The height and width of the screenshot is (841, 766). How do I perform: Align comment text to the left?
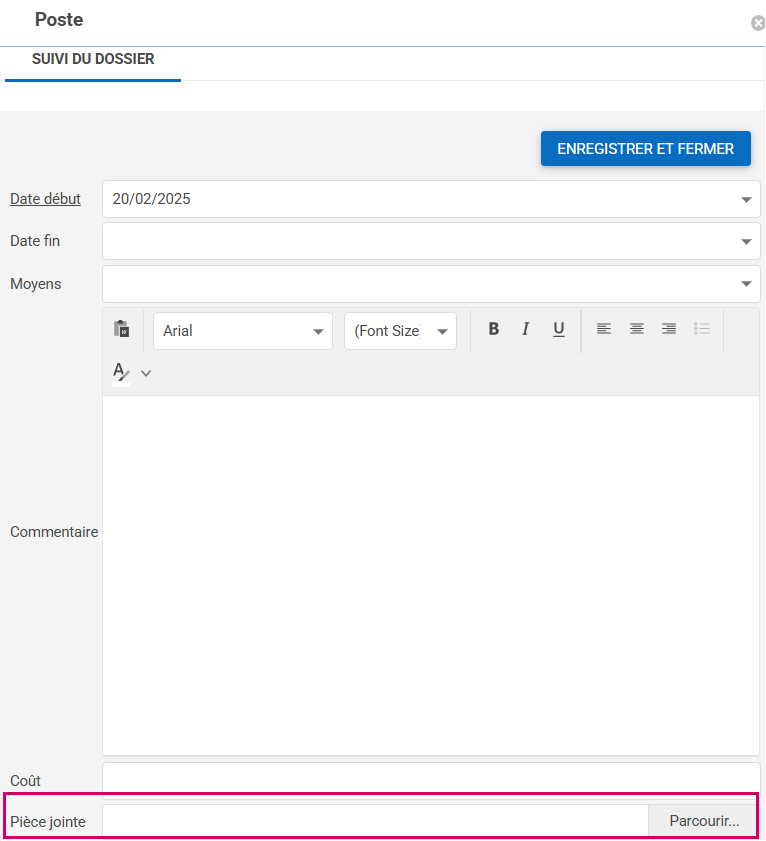[x=604, y=329]
